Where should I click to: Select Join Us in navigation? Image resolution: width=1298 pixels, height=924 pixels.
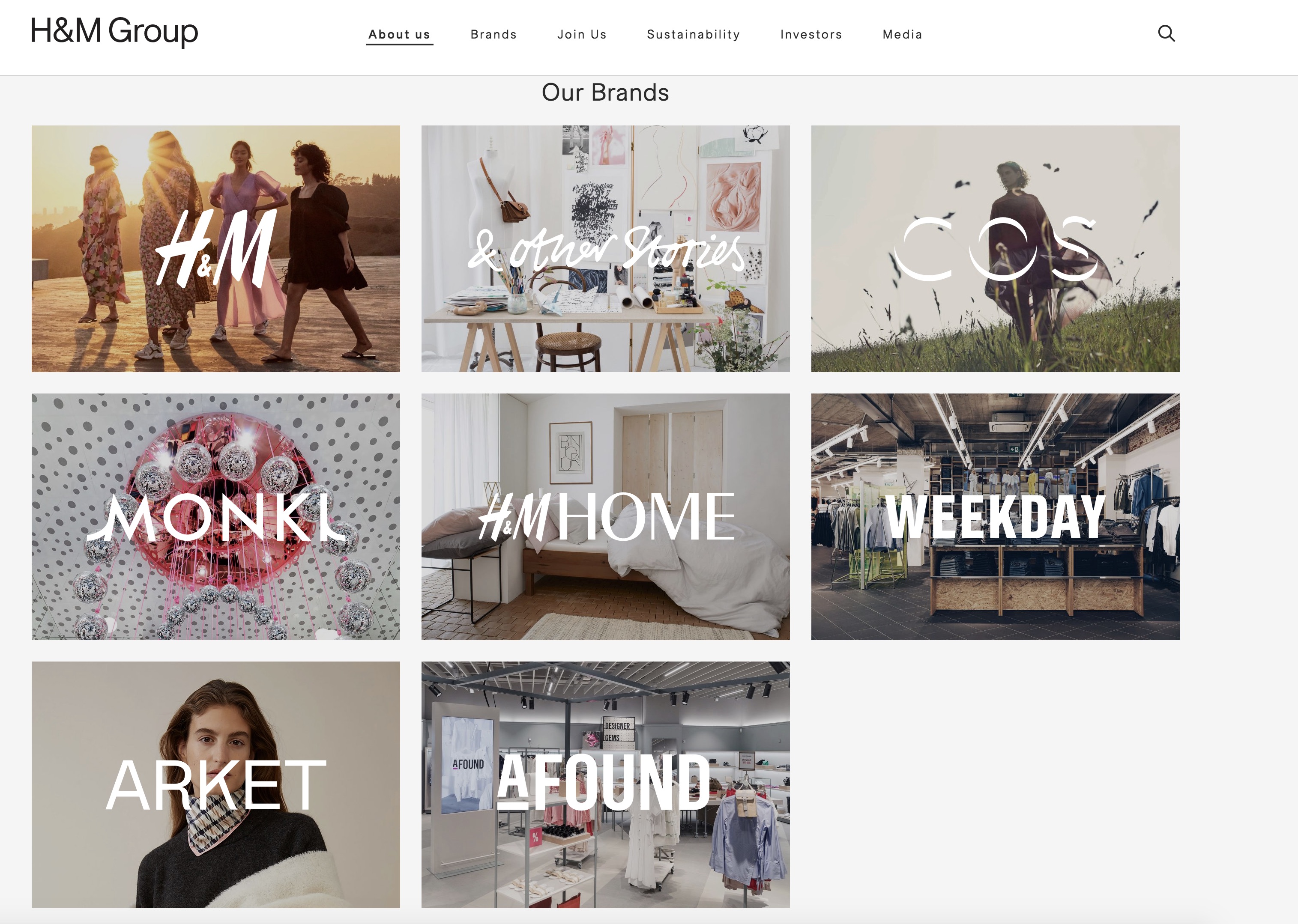[582, 35]
